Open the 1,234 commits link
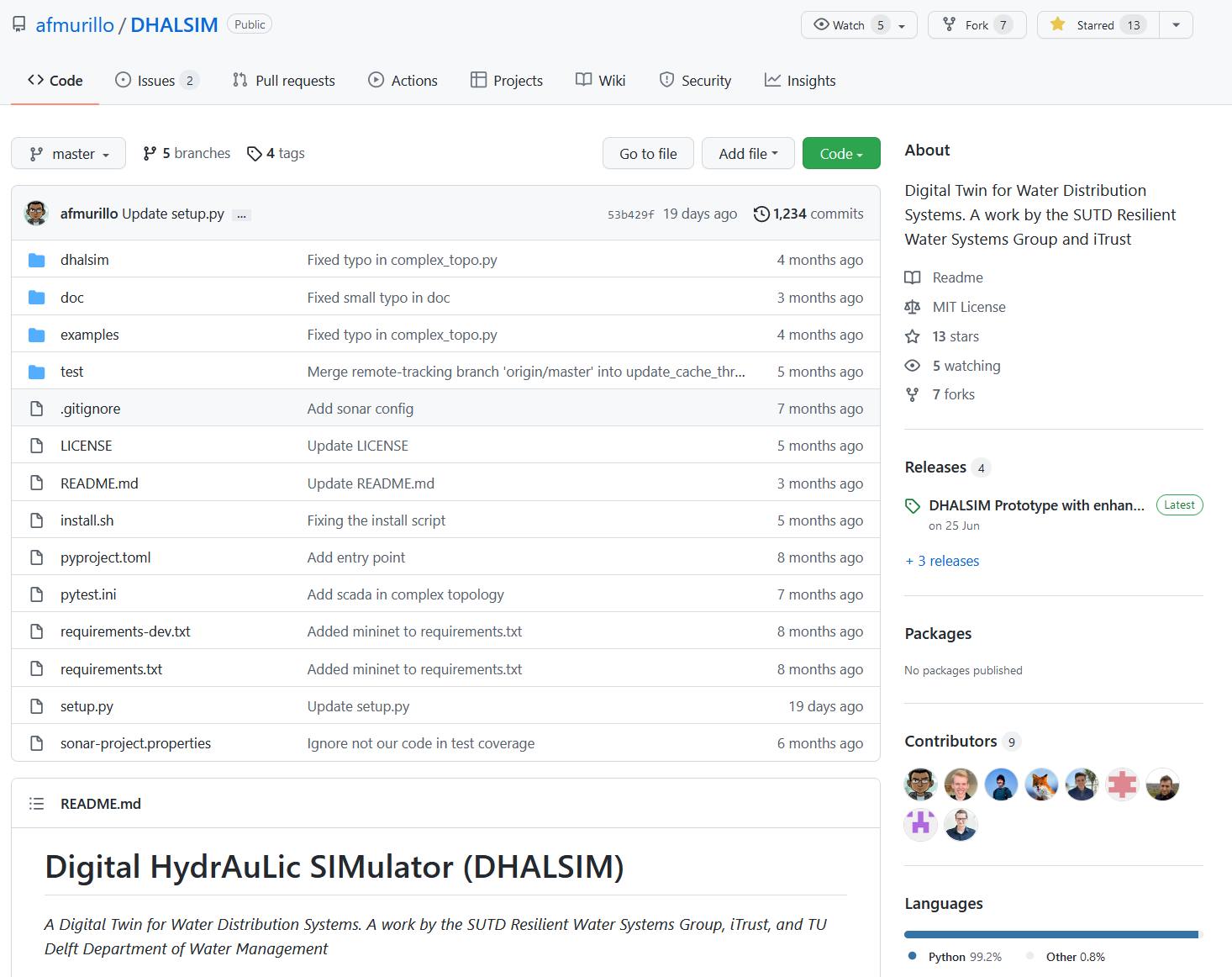Image resolution: width=1232 pixels, height=977 pixels. coord(808,214)
